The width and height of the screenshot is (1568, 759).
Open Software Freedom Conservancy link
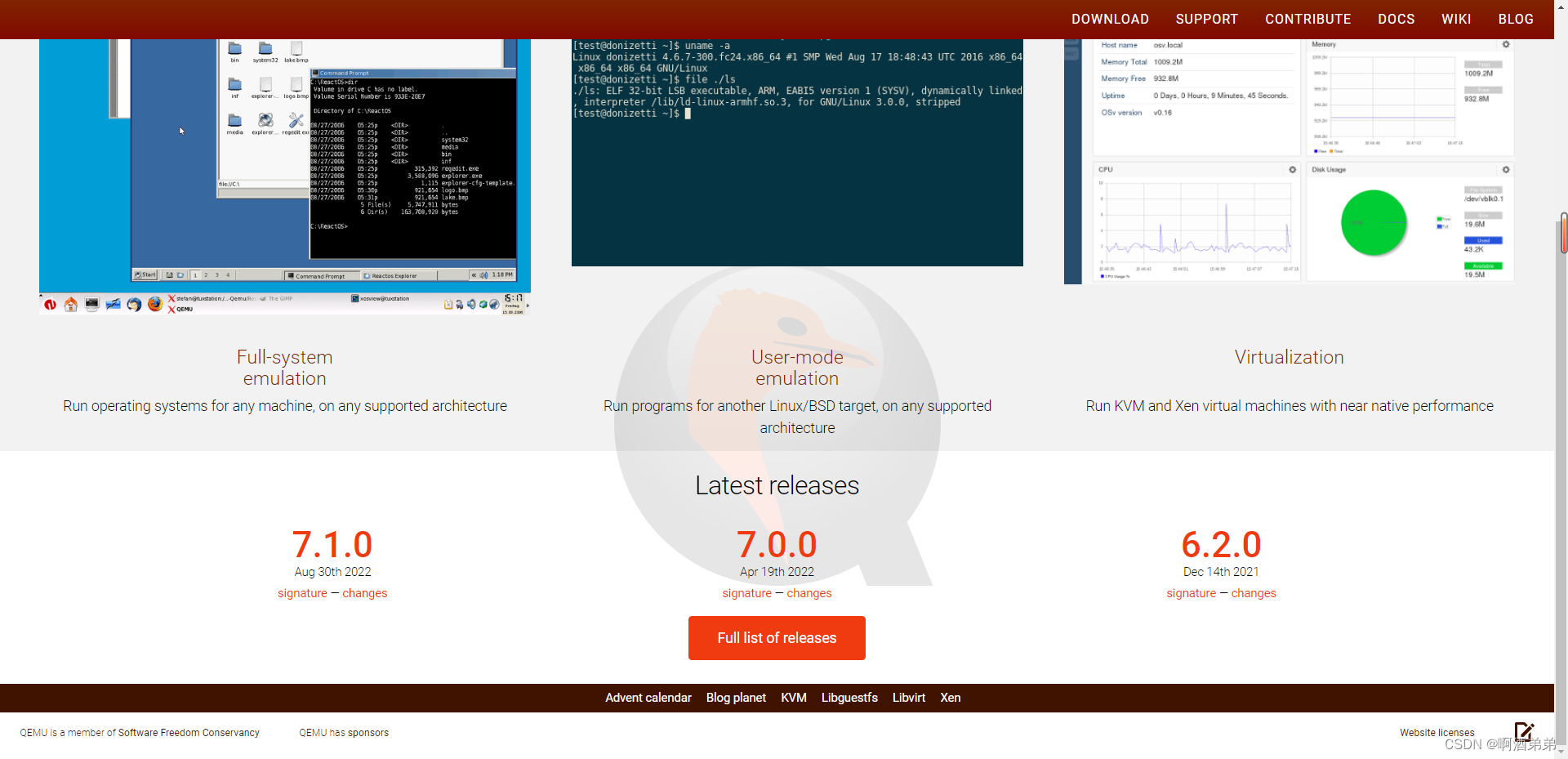coord(189,733)
